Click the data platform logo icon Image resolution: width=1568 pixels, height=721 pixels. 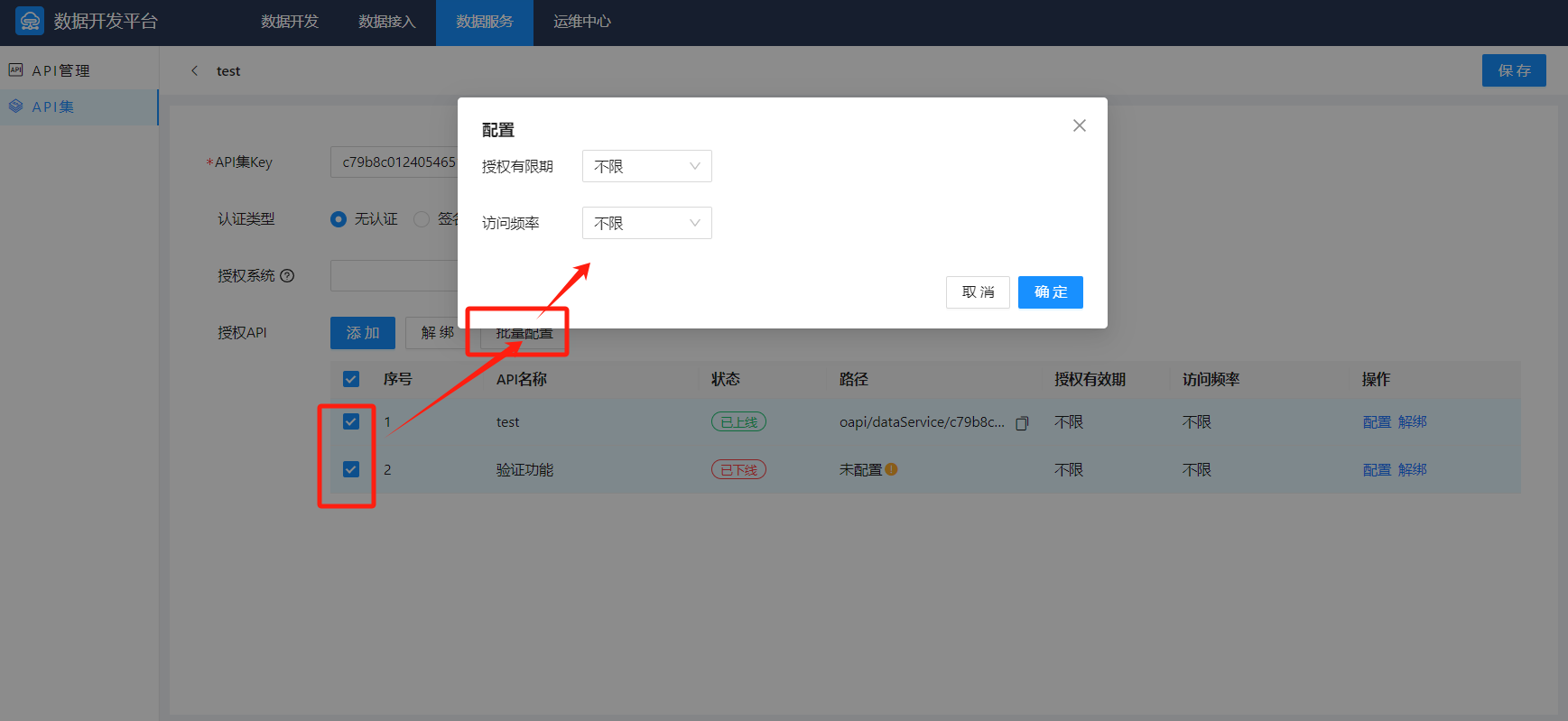[30, 21]
